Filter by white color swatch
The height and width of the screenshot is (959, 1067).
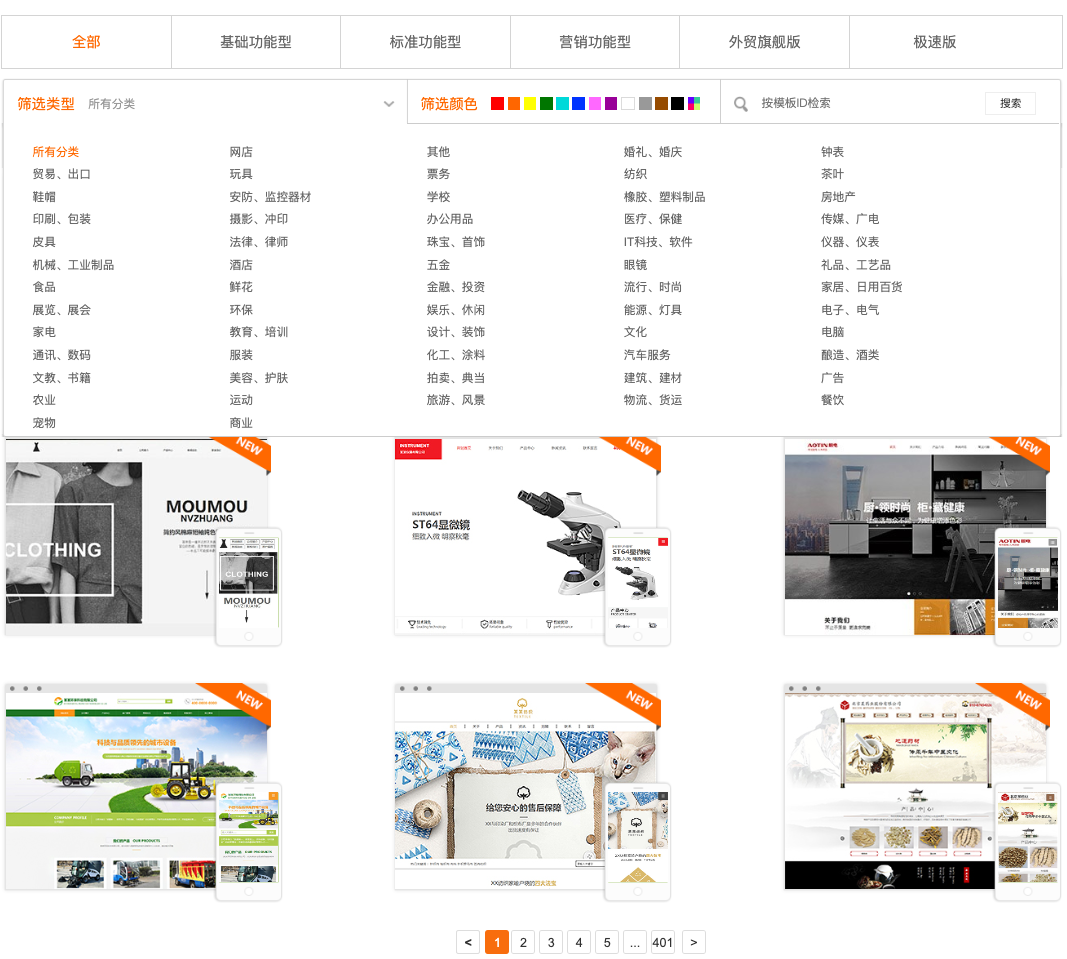click(628, 103)
